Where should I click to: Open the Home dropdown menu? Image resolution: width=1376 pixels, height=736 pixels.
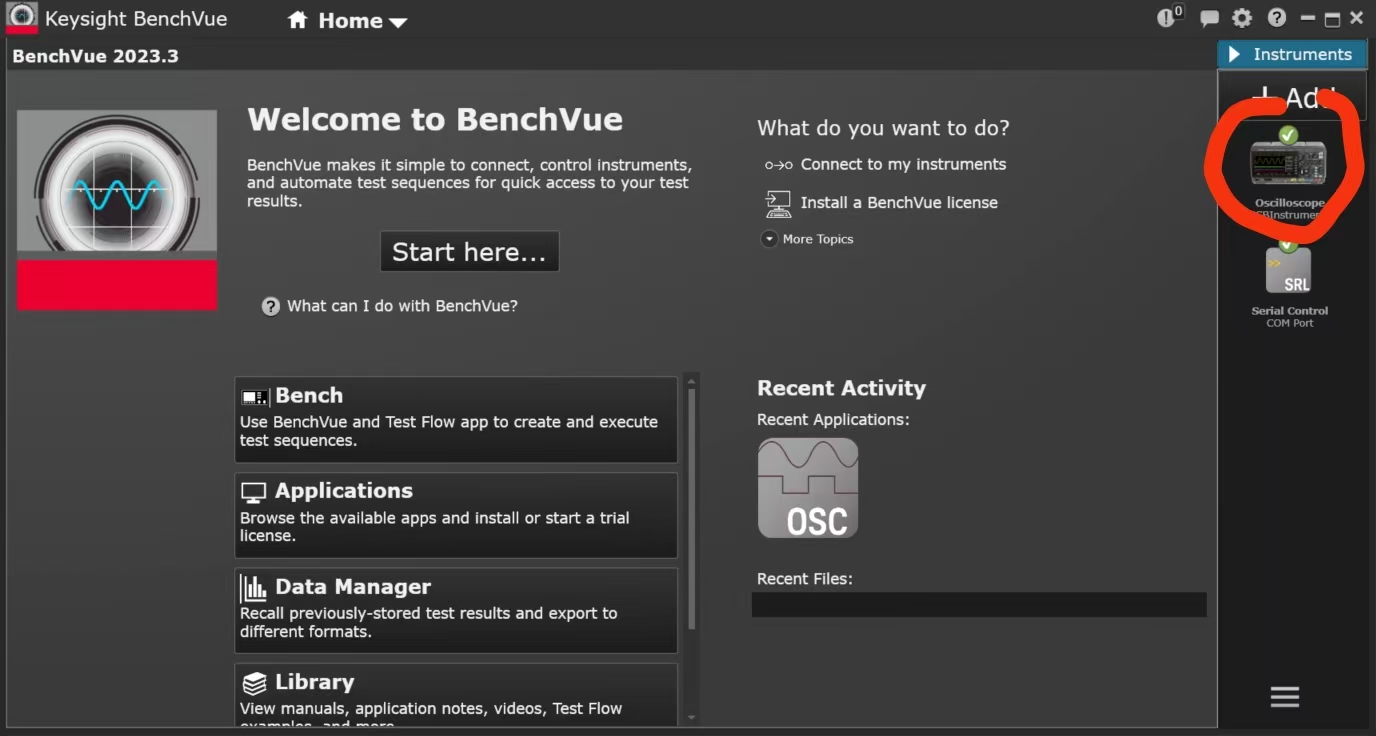click(x=347, y=21)
